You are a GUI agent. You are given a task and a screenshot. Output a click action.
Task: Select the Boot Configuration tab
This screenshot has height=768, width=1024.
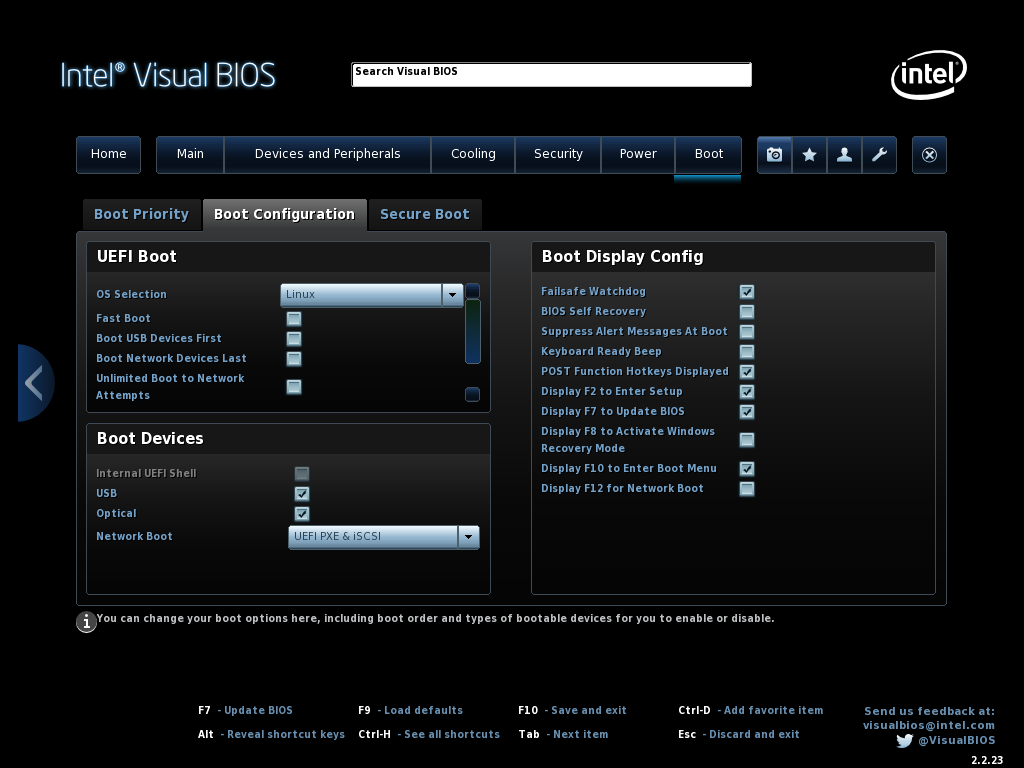pos(285,215)
